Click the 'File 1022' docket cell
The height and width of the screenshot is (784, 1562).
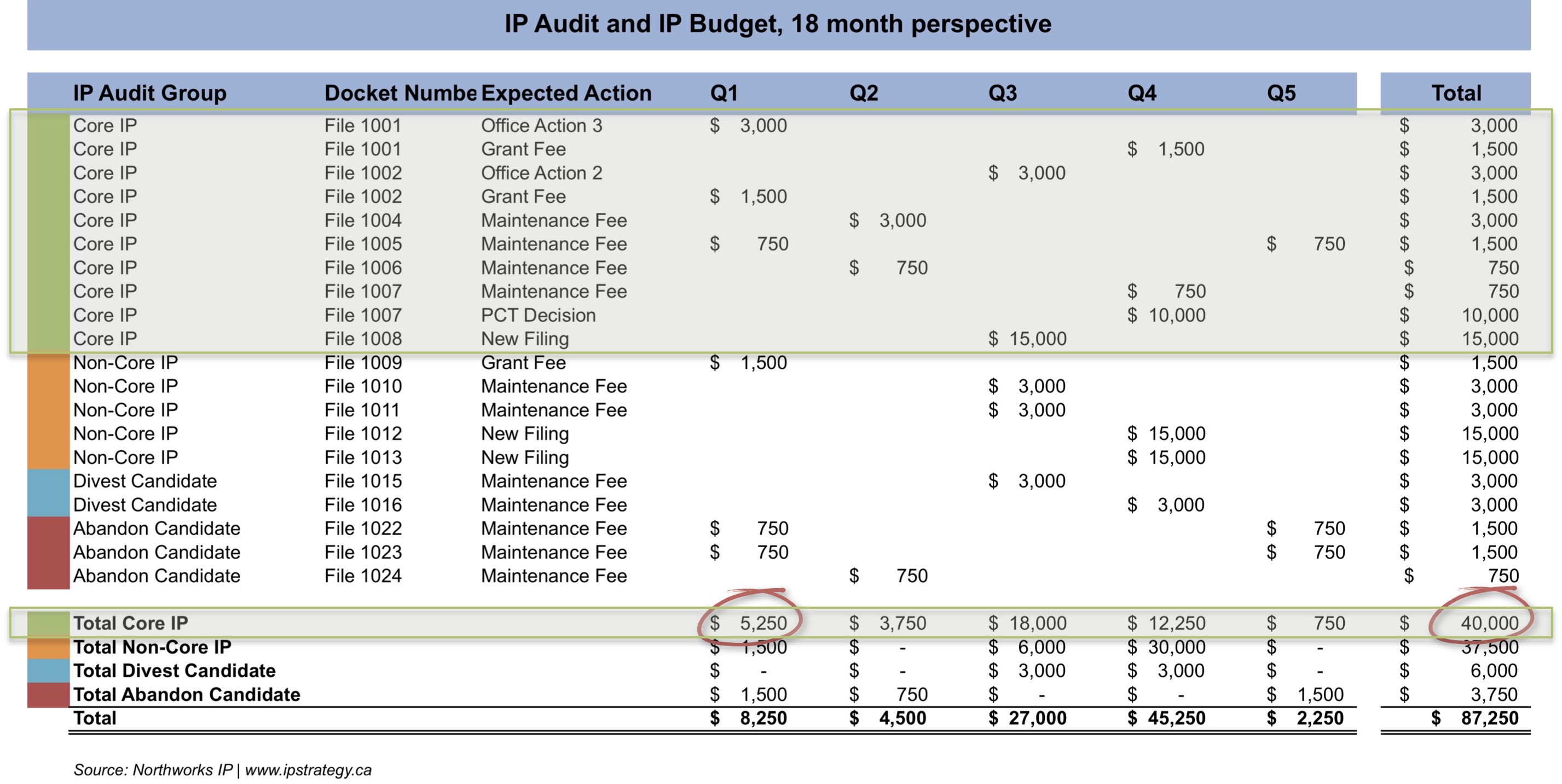click(363, 528)
